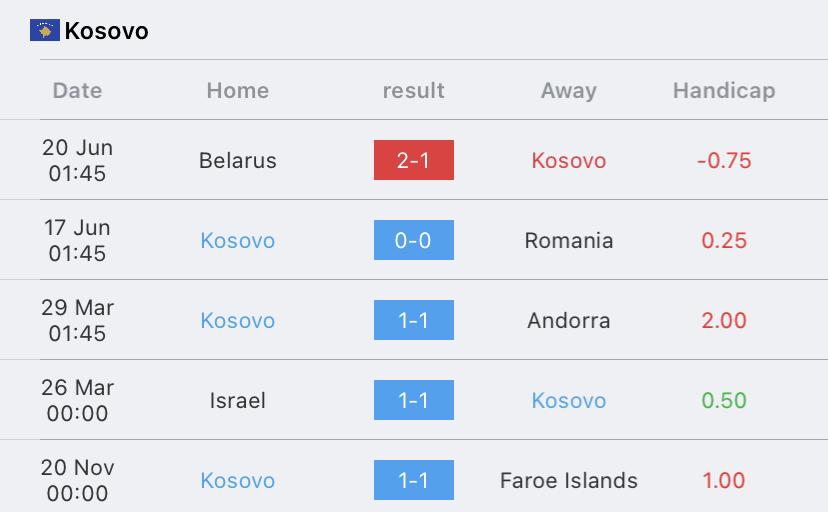The height and width of the screenshot is (512, 828).
Task: Open the 0-0 result badge
Action: coord(413,240)
